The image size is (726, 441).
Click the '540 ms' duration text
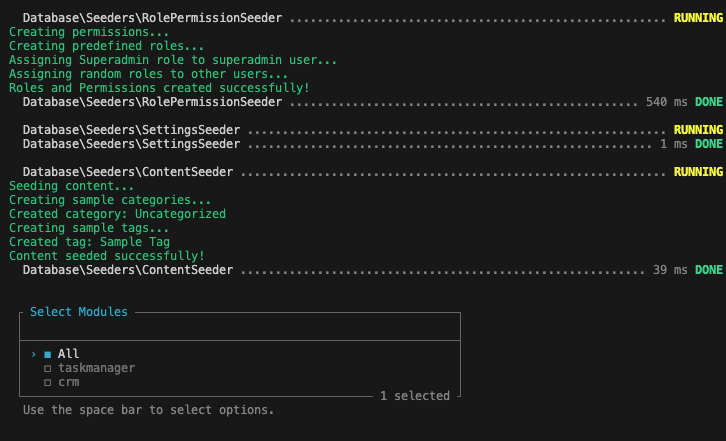point(666,102)
